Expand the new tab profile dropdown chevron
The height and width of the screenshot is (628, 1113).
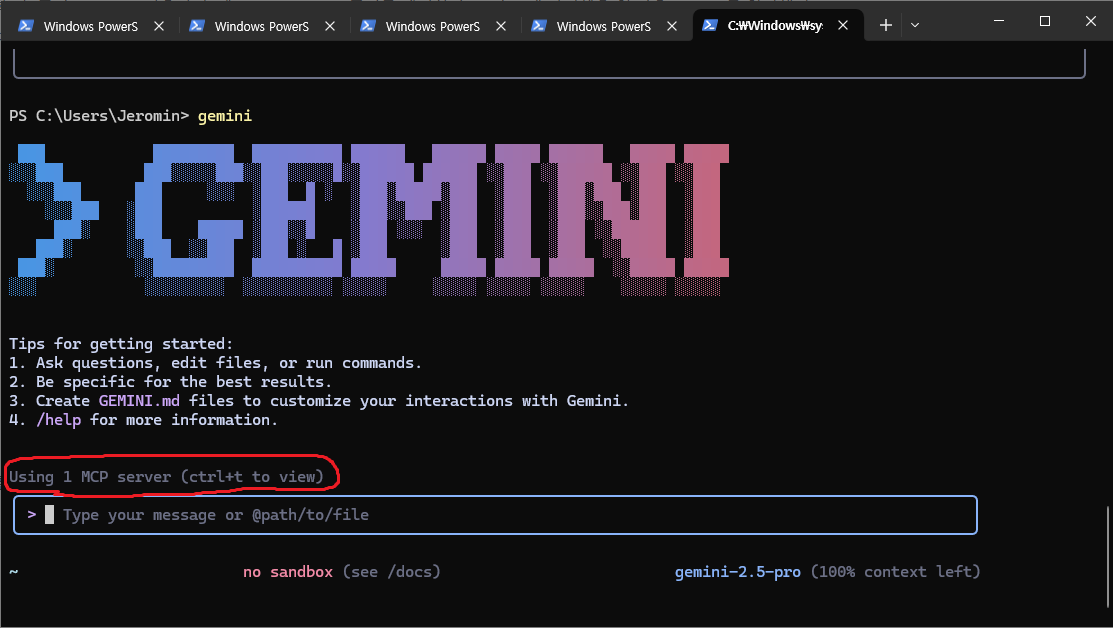[x=915, y=26]
